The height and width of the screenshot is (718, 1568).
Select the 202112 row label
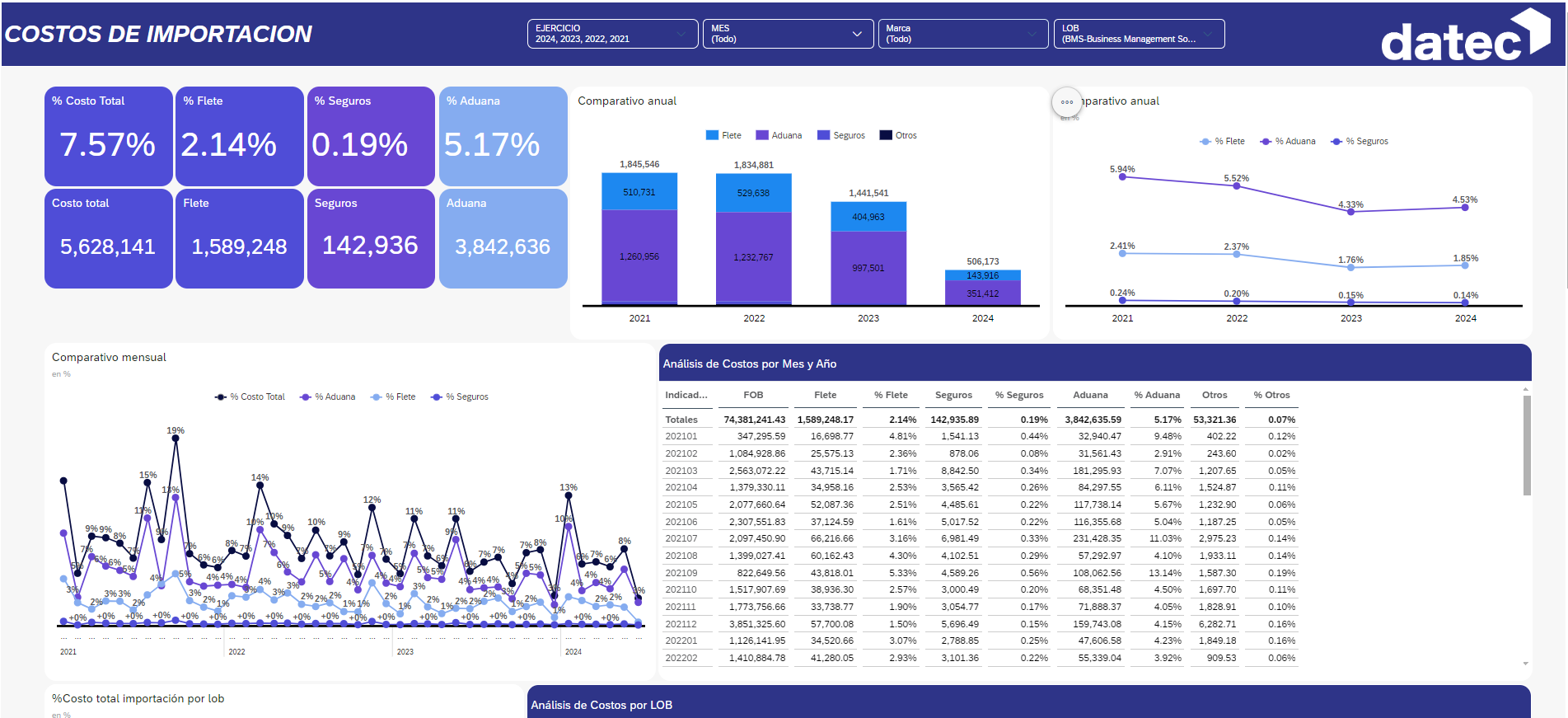tap(681, 624)
